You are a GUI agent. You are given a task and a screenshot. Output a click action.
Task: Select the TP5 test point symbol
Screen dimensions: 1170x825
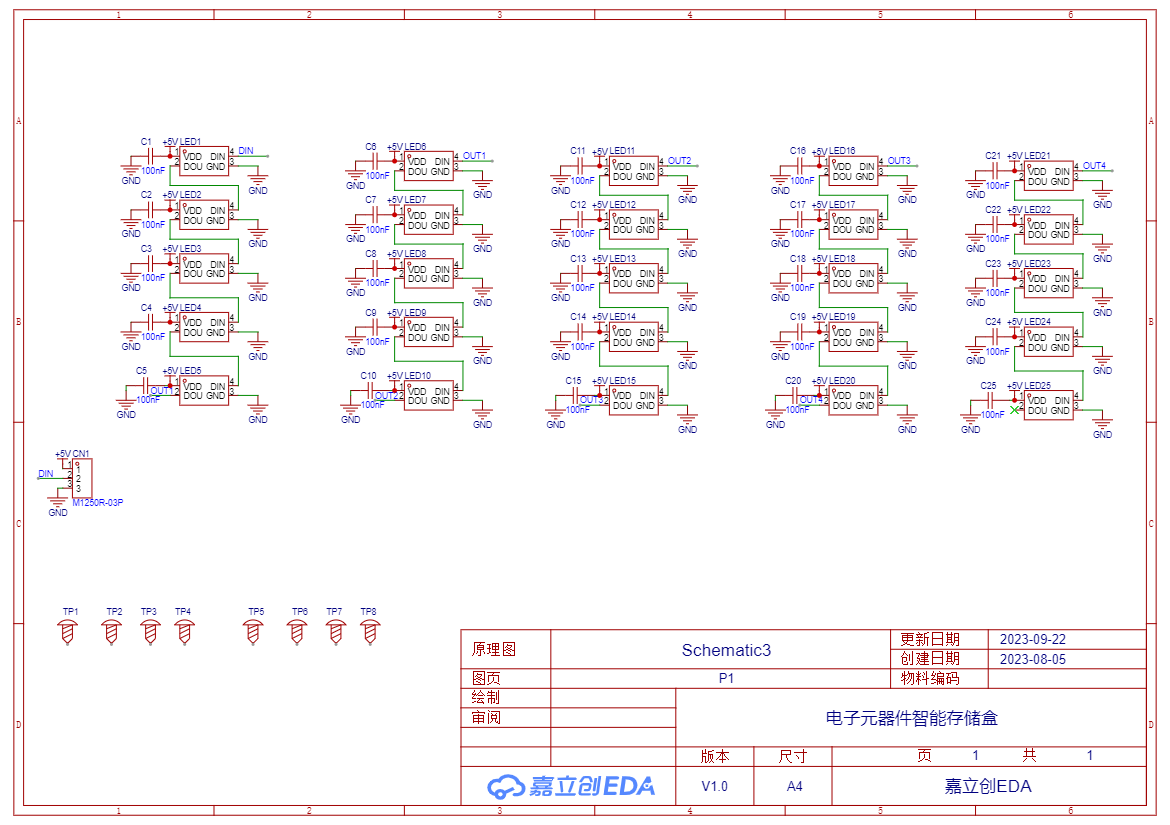[253, 633]
